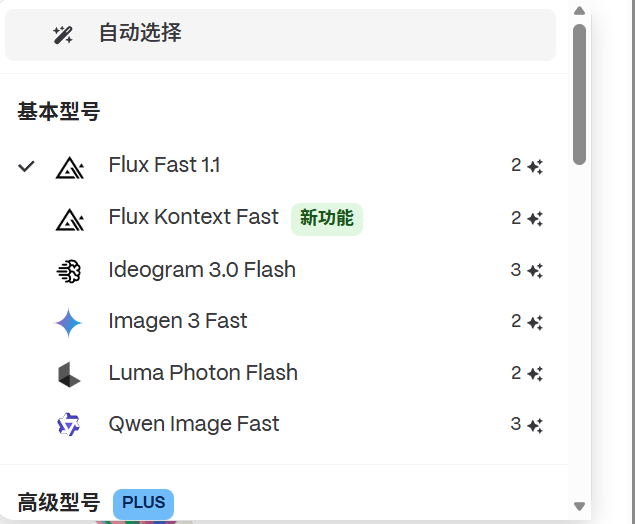Click the credits sparkle icon beside Ideogram 3.0 Flash
The image size is (635, 524).
[535, 271]
